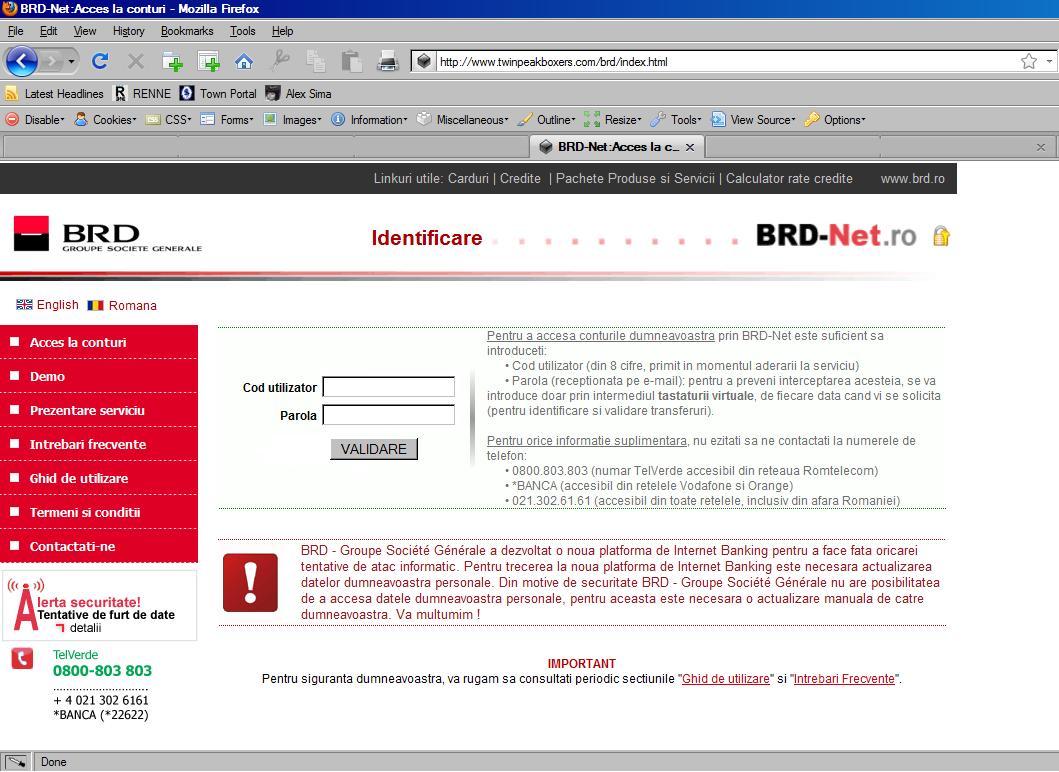
Task: Click the padlock icon beside BRD-Net.ro
Action: pyautogui.click(x=940, y=237)
